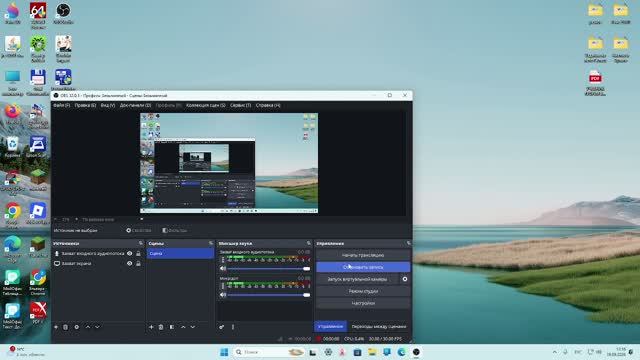Viewport: 640px width, 360px height.
Task: Move scene down in Сцены toolbar
Action: point(193,327)
